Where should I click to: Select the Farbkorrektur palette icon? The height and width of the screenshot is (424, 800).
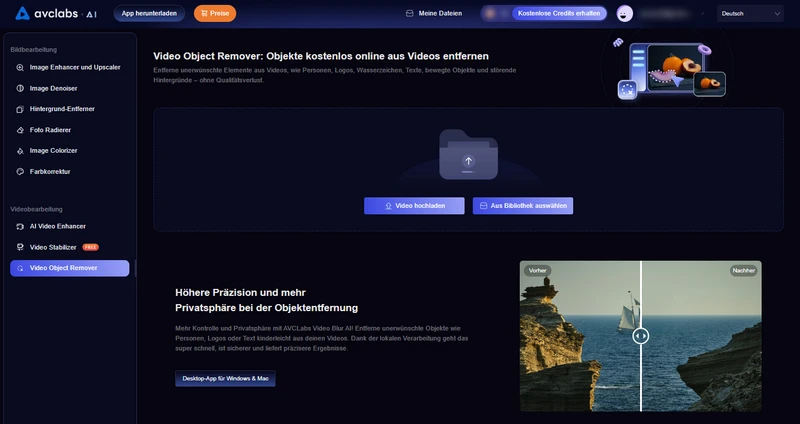pos(20,172)
